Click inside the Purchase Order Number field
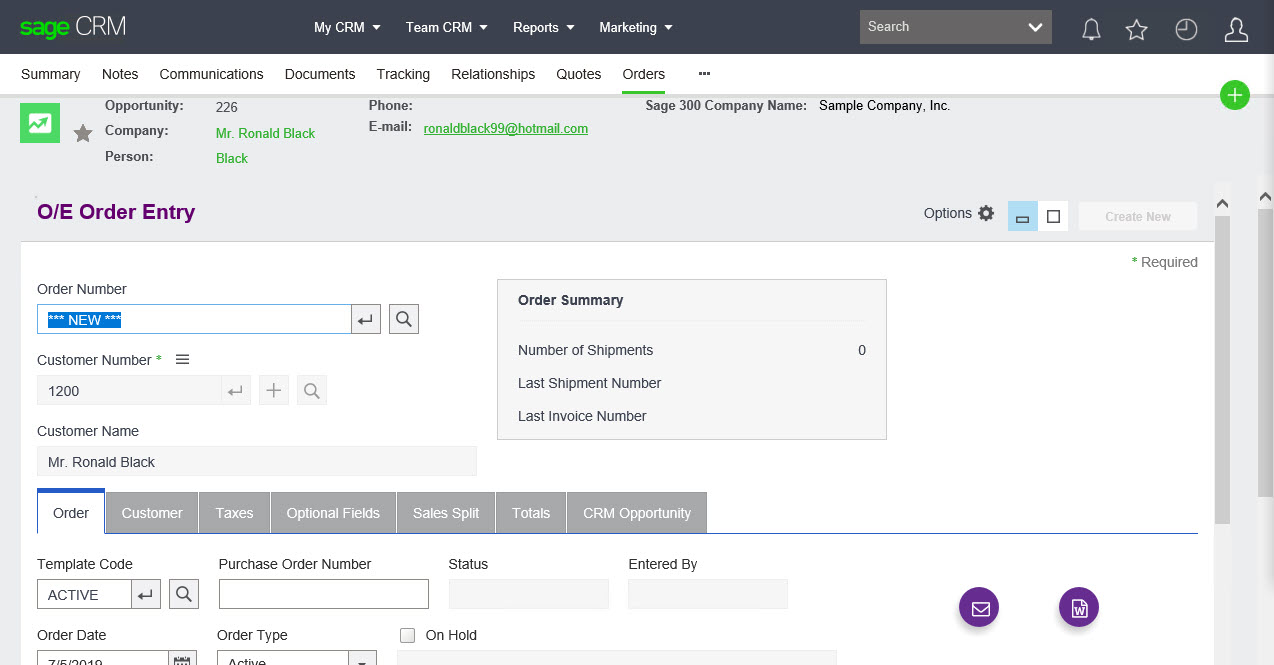 click(x=322, y=593)
